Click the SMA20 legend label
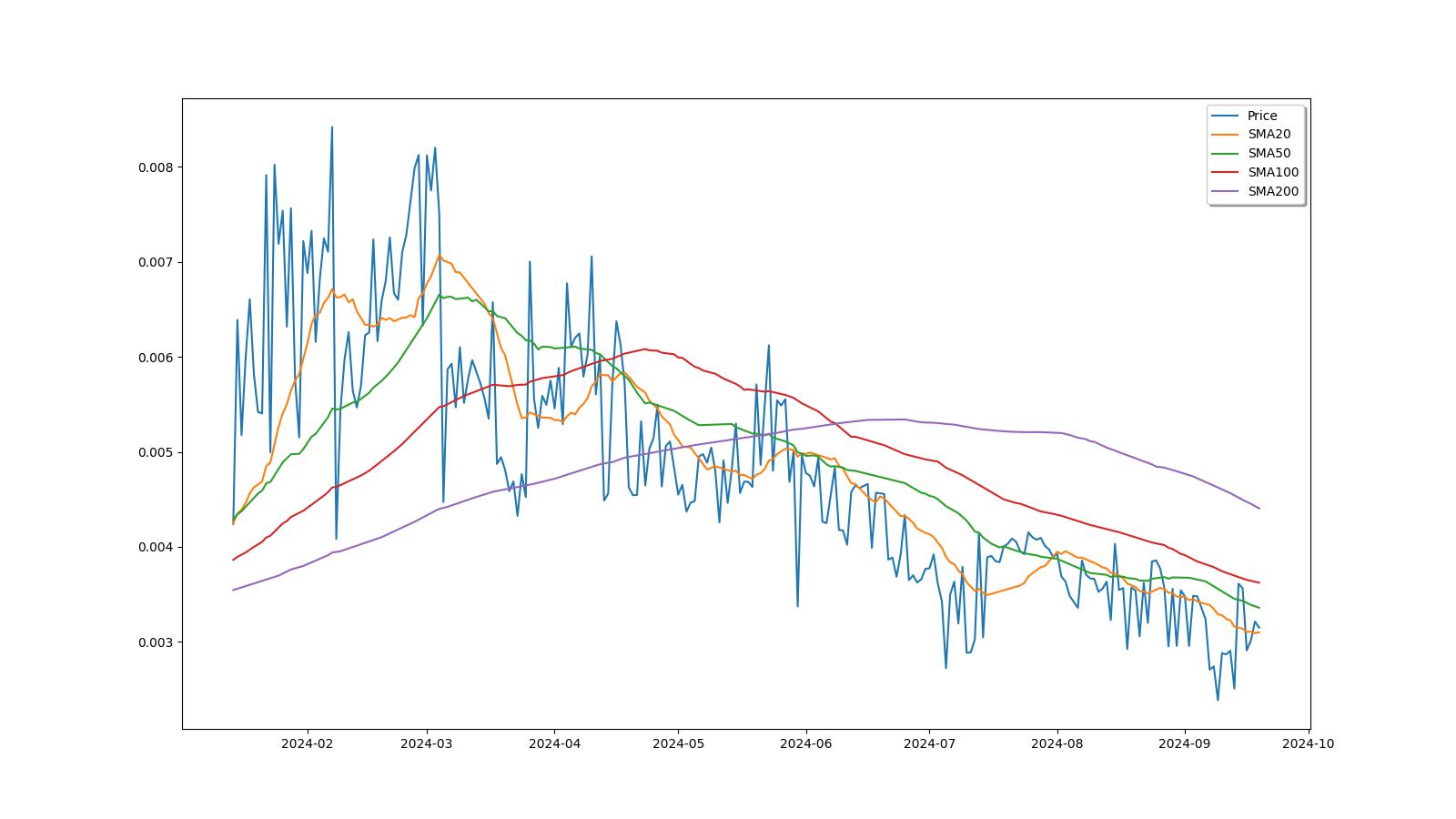This screenshot has height=819, width=1456. tap(1269, 134)
